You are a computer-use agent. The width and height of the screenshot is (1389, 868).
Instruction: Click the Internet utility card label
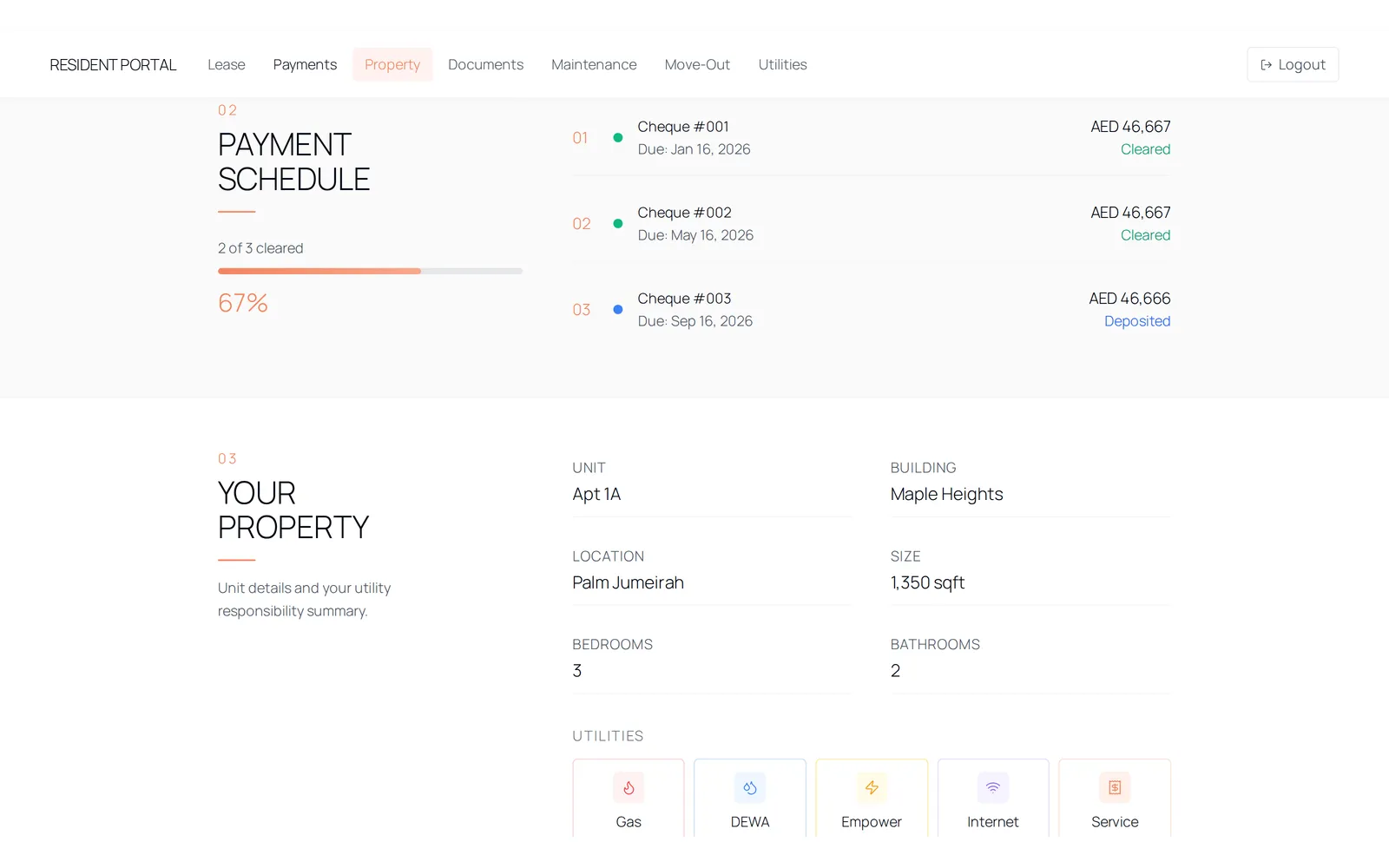pos(993,822)
